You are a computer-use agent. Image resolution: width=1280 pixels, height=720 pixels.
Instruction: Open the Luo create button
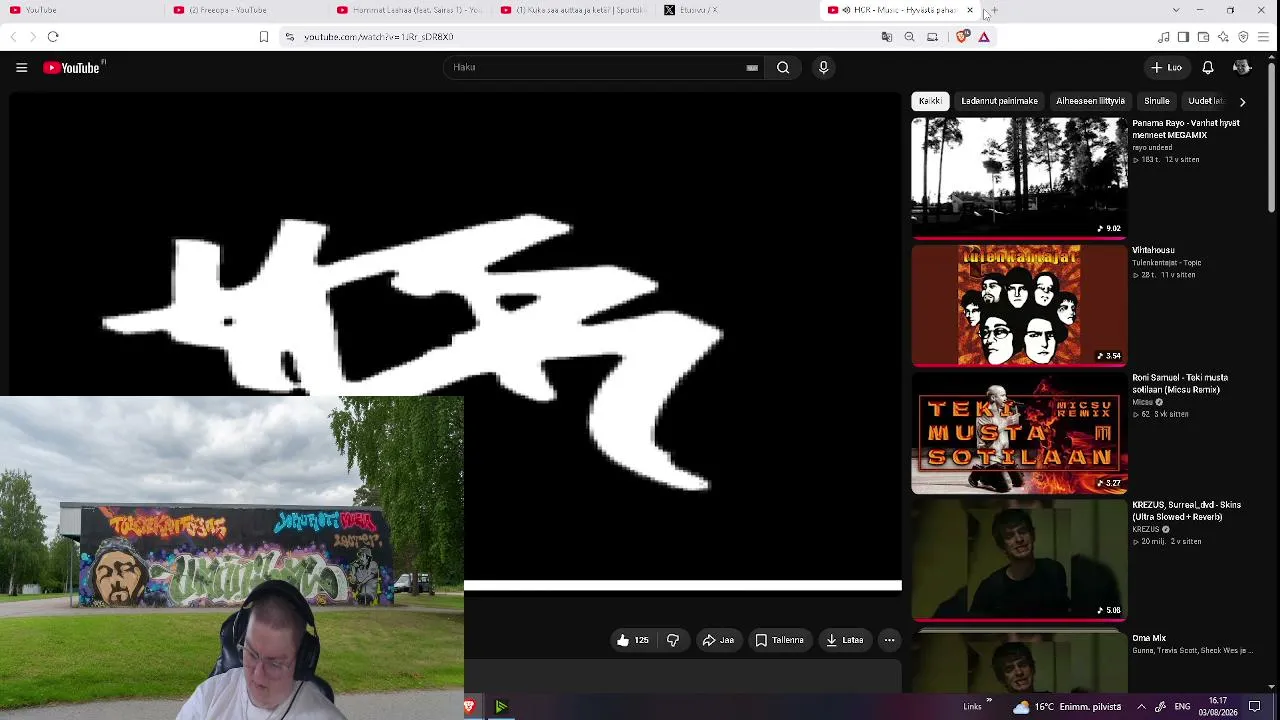(x=1166, y=68)
